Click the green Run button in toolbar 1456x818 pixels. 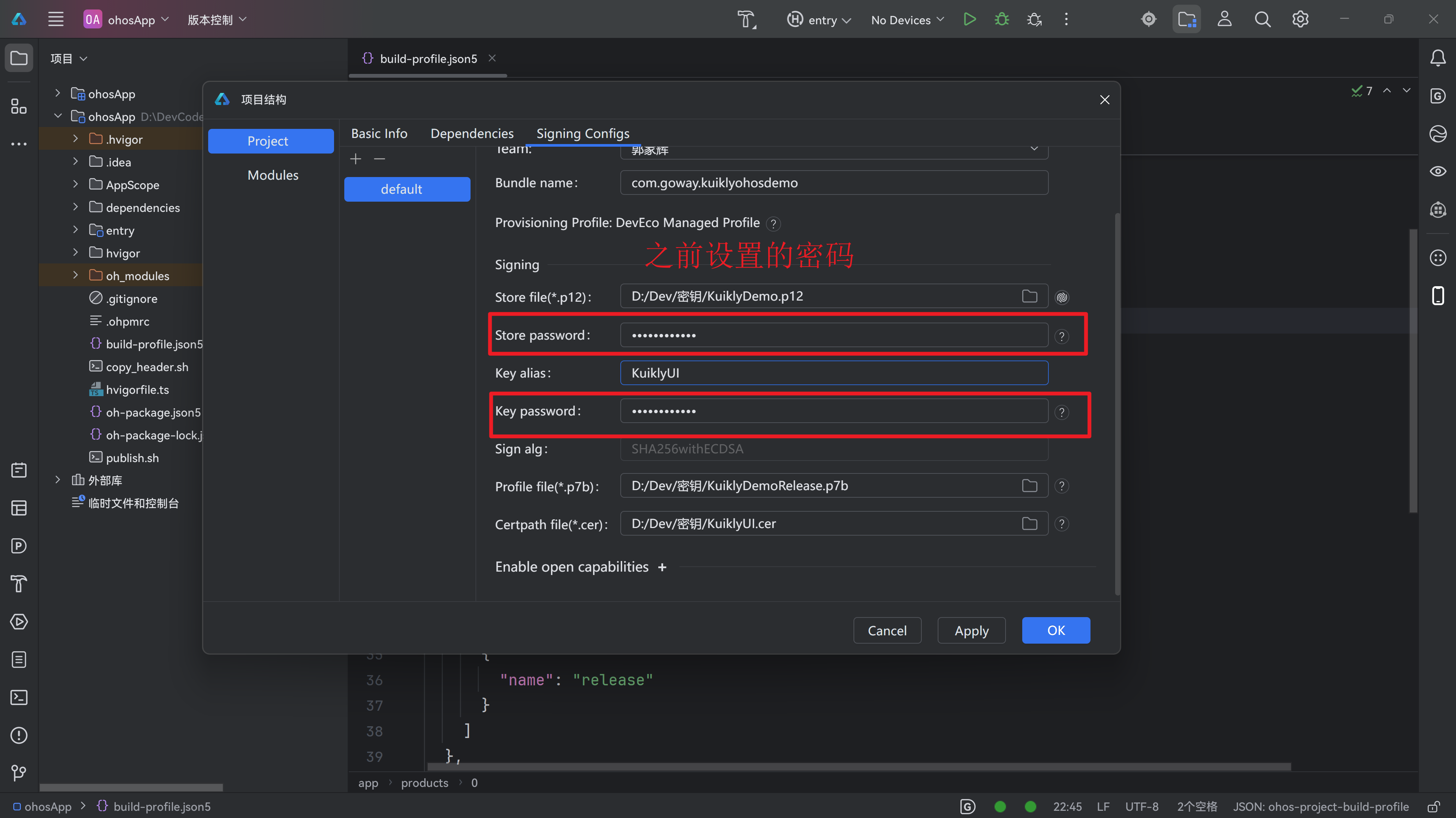pyautogui.click(x=970, y=20)
